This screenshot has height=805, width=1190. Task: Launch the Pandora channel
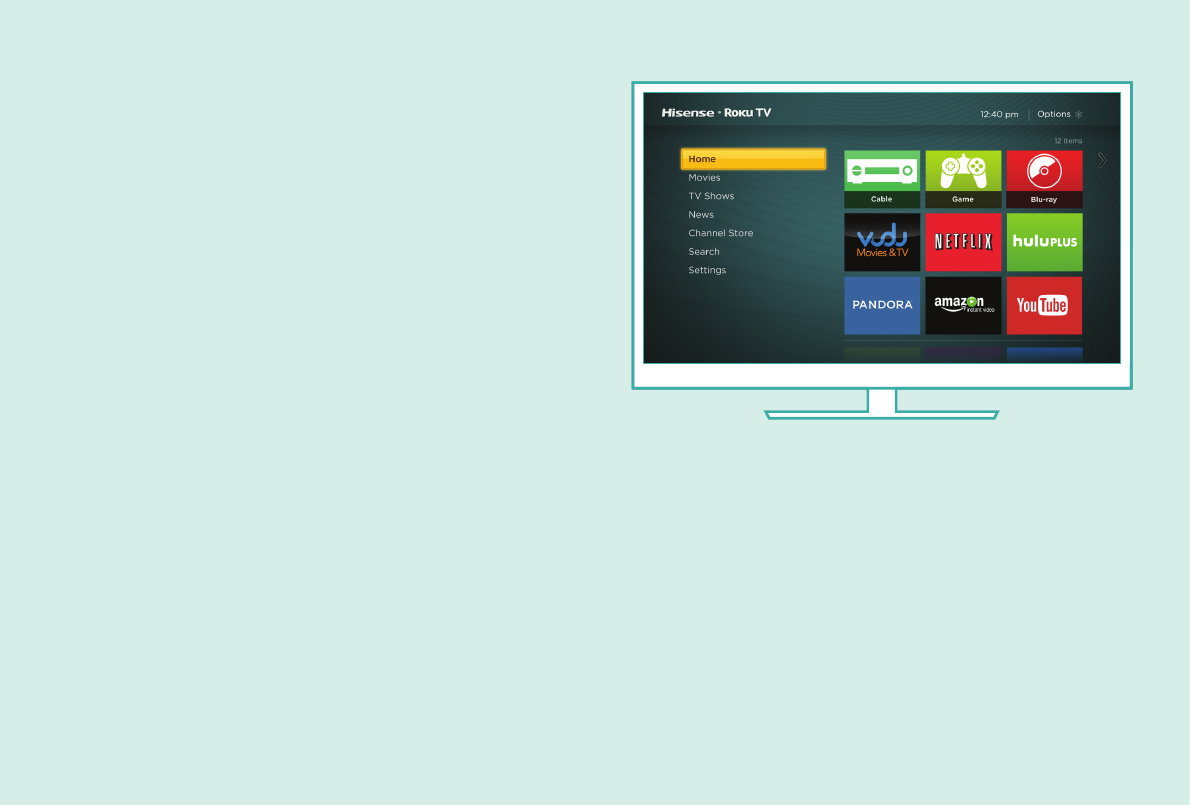[882, 305]
